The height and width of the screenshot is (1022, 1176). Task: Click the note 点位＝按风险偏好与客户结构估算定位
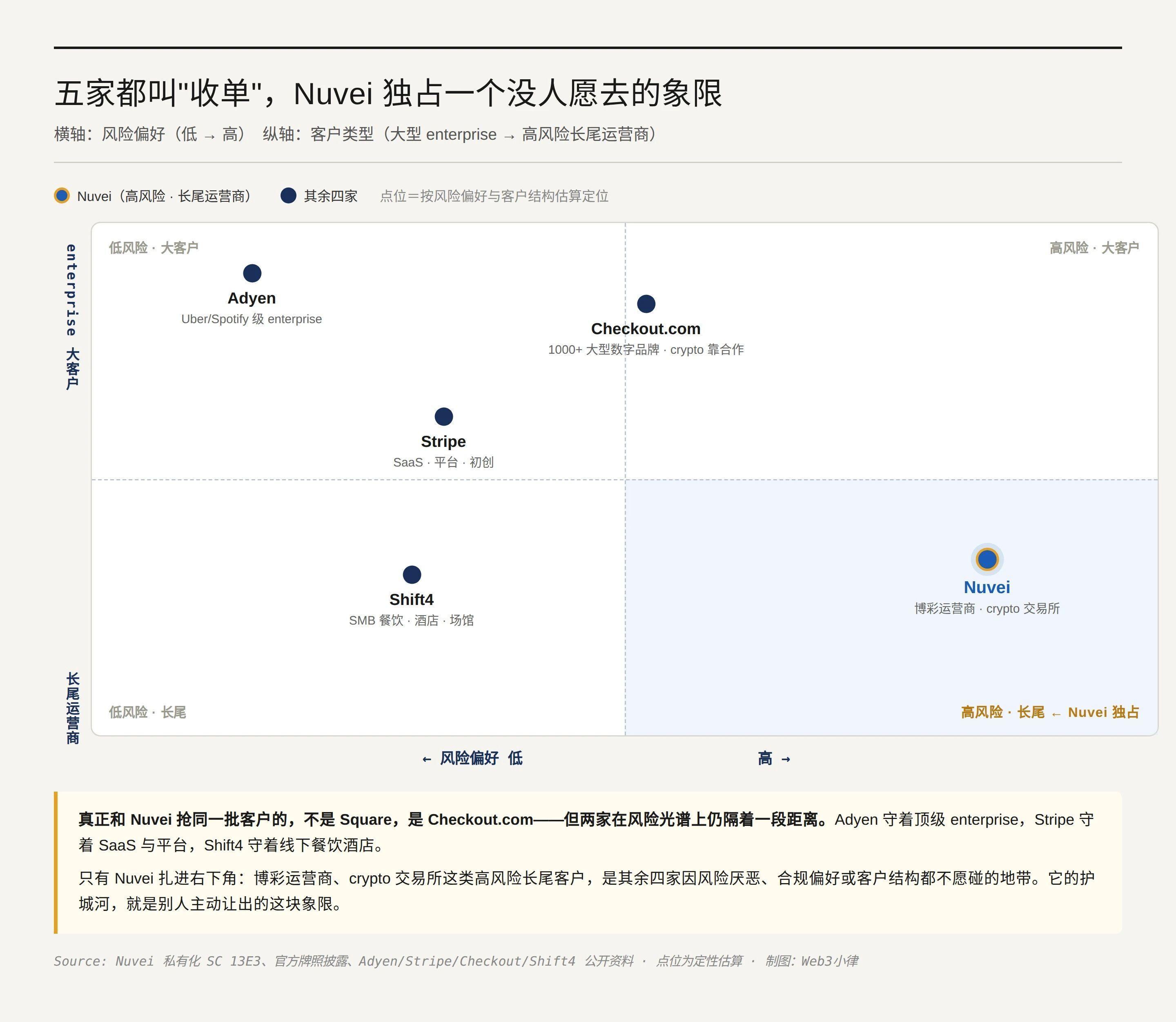[x=494, y=196]
